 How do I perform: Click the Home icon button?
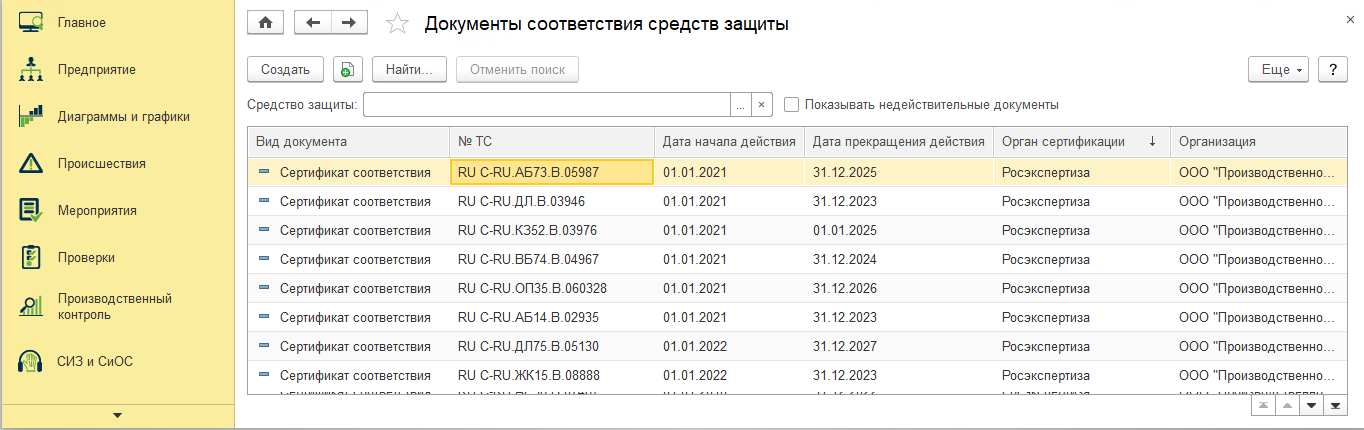pos(265,23)
